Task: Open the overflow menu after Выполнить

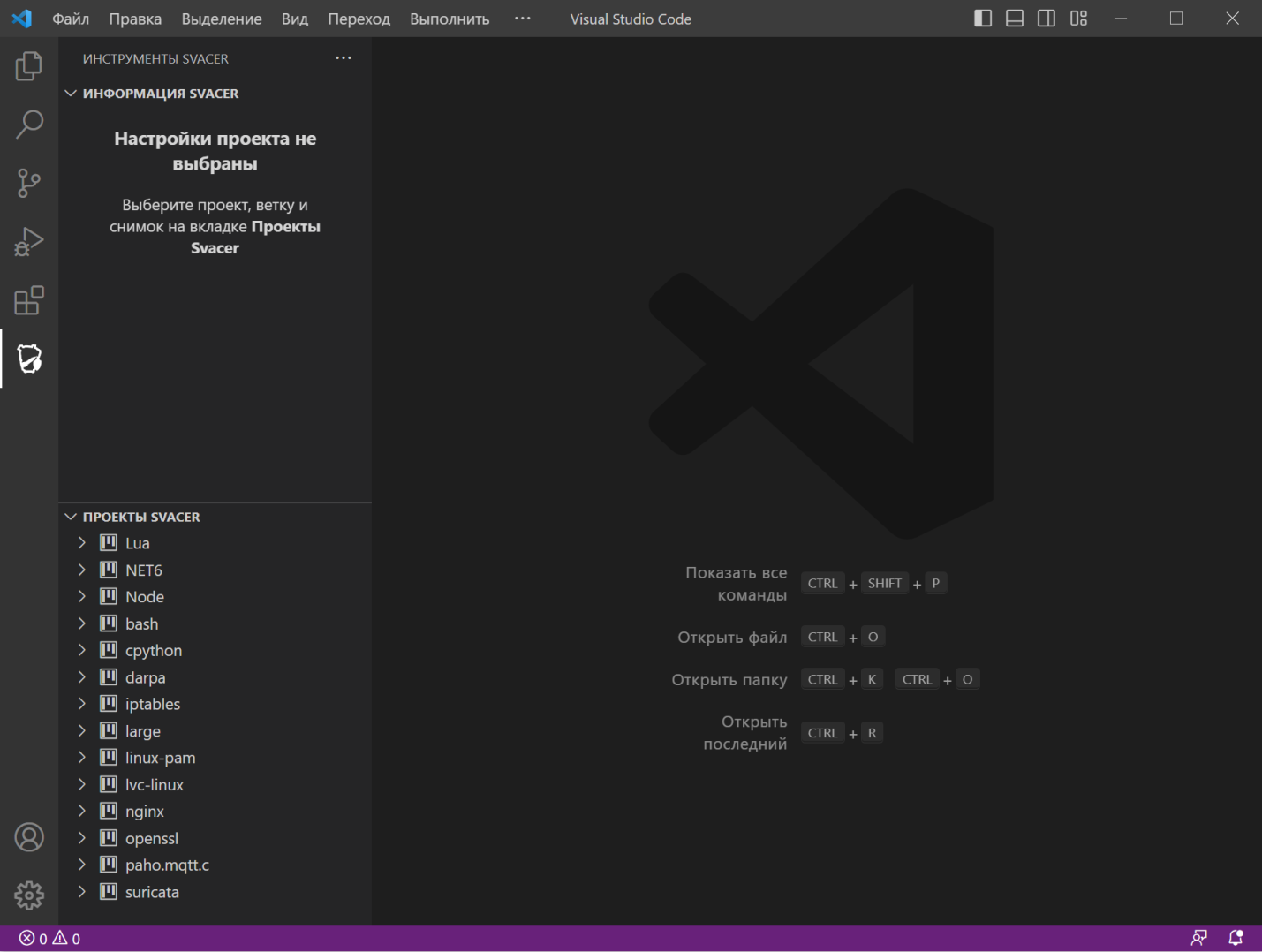Action: [x=523, y=19]
